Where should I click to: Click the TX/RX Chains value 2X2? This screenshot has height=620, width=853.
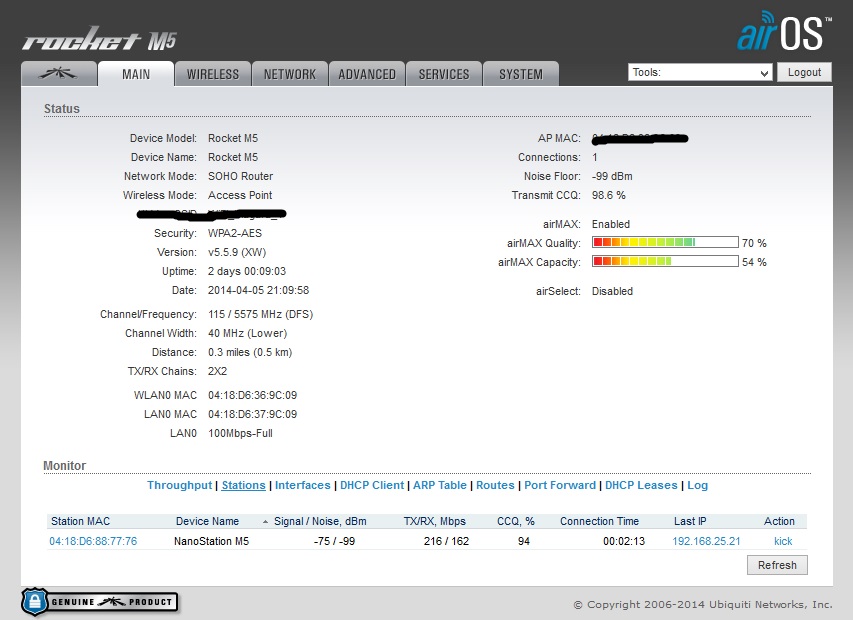pyautogui.click(x=218, y=371)
